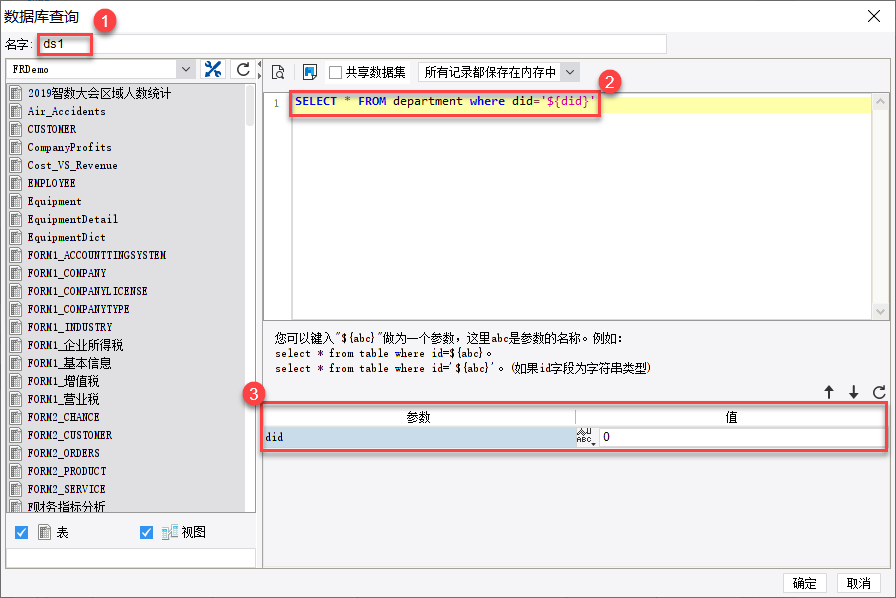The height and width of the screenshot is (598, 896).
Task: Select the FORM1_基本信息 table
Action: 69,363
